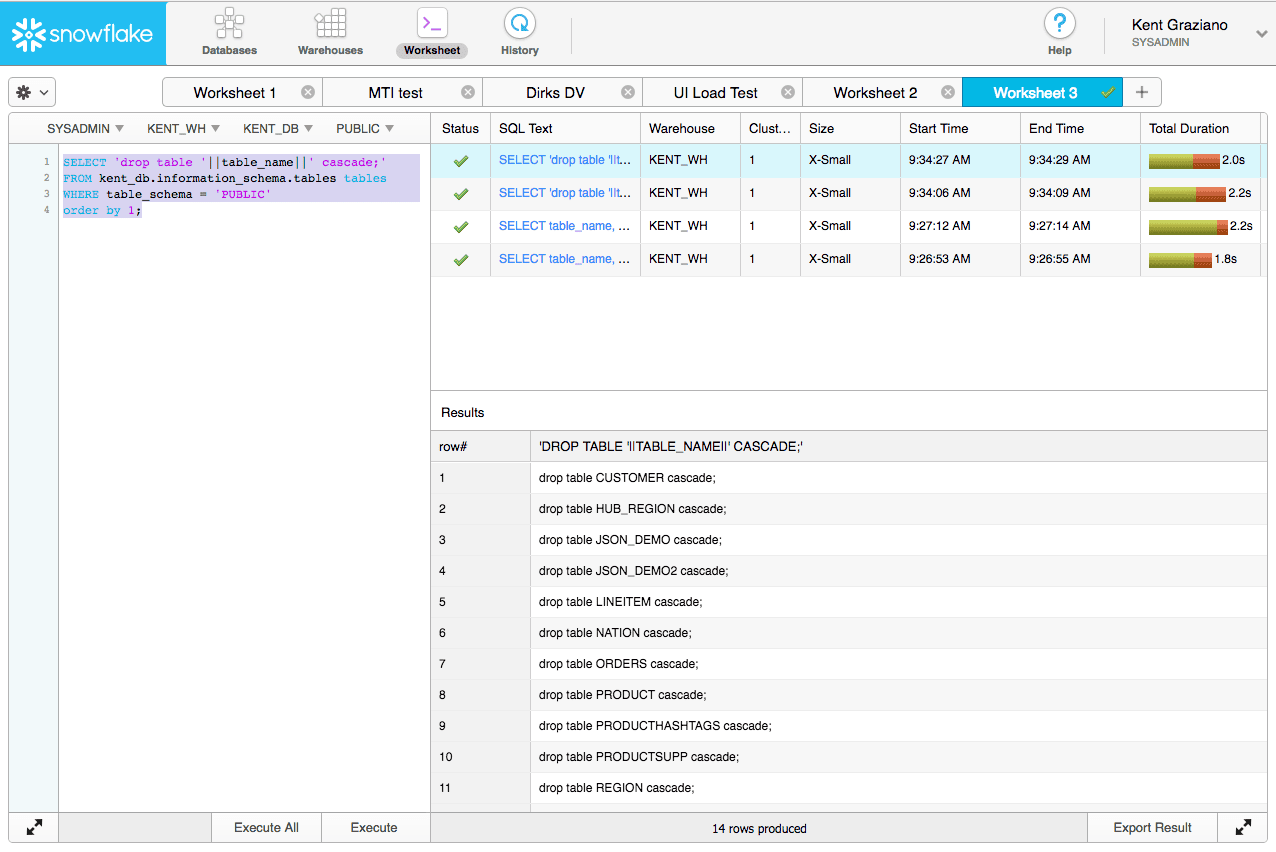Image resolution: width=1276 pixels, height=852 pixels.
Task: Open the Warehouses page icon
Action: point(330,24)
